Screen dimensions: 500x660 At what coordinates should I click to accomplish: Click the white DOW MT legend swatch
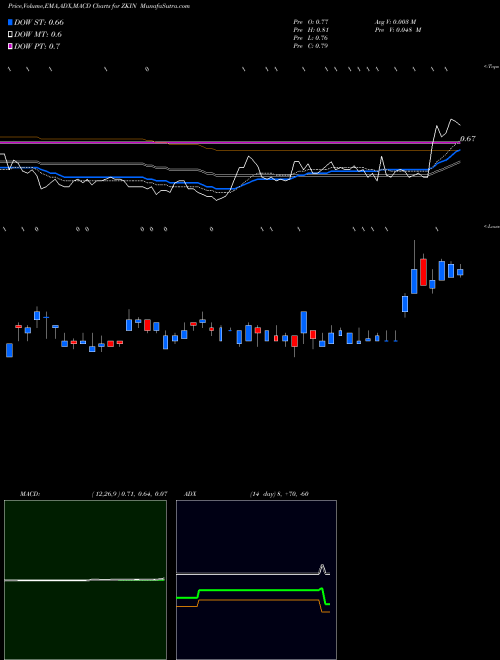[11, 35]
